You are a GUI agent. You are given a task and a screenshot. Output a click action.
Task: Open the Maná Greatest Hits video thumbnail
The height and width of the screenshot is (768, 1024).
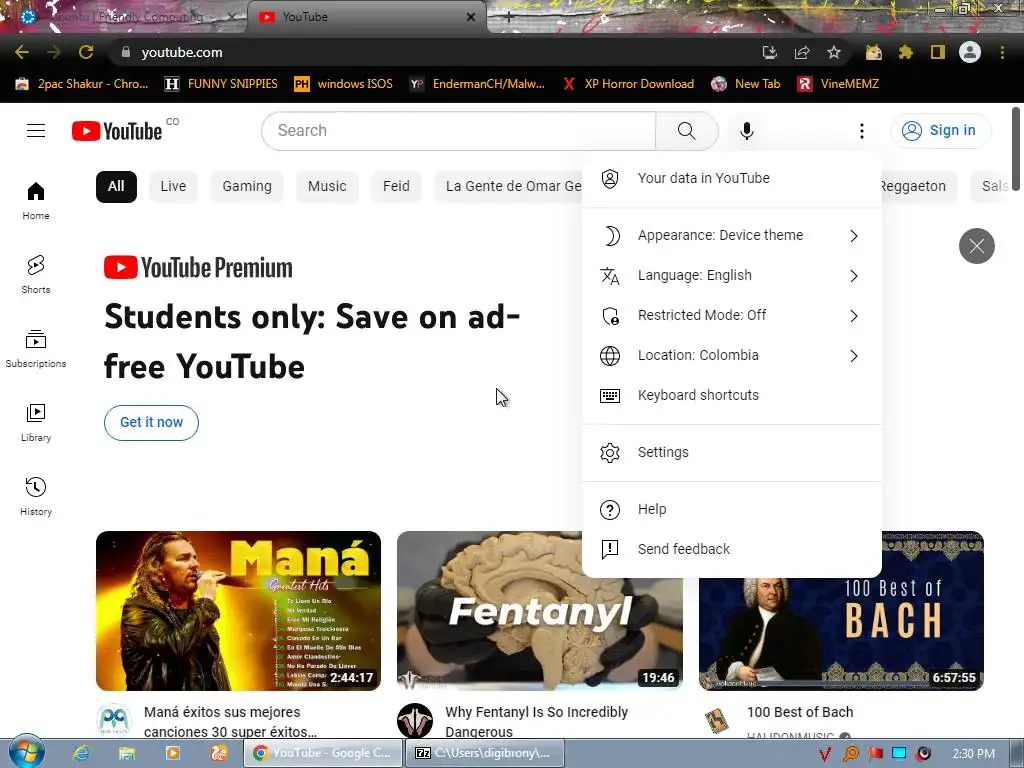pos(238,611)
